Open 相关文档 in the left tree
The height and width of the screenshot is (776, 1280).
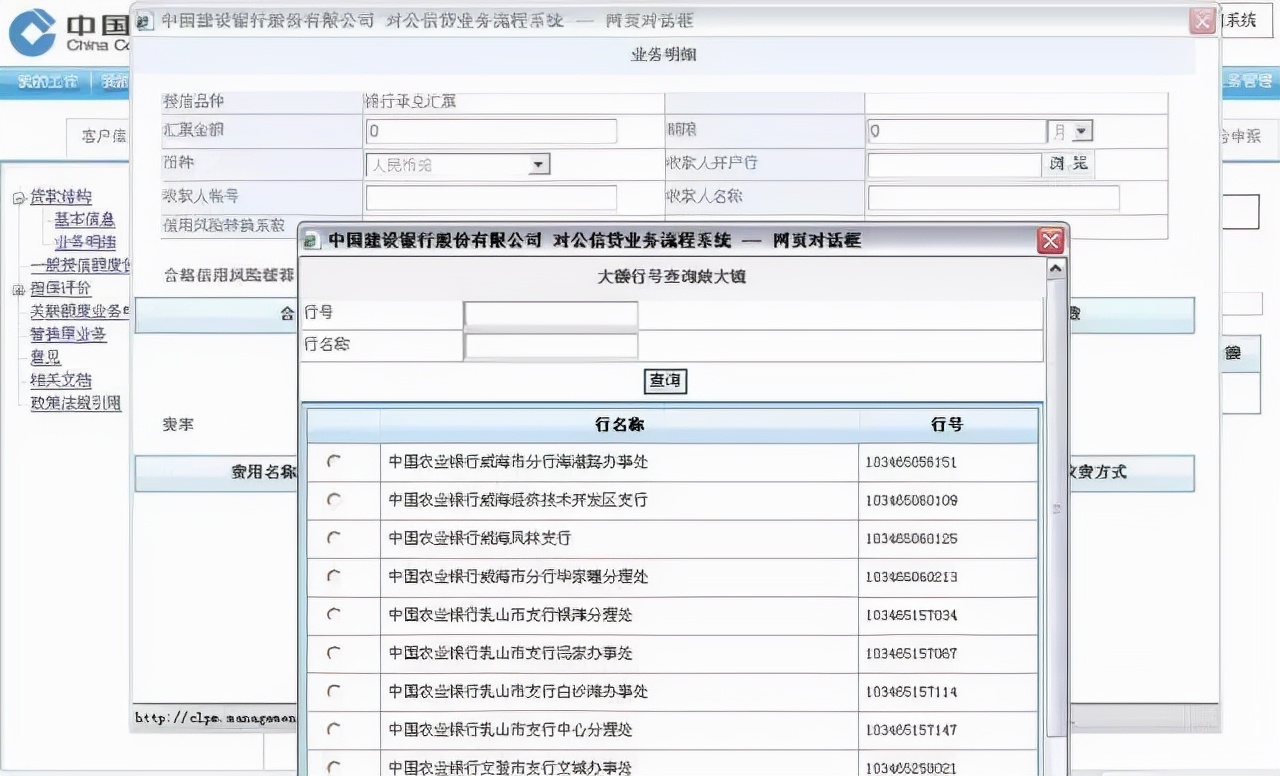pos(61,380)
